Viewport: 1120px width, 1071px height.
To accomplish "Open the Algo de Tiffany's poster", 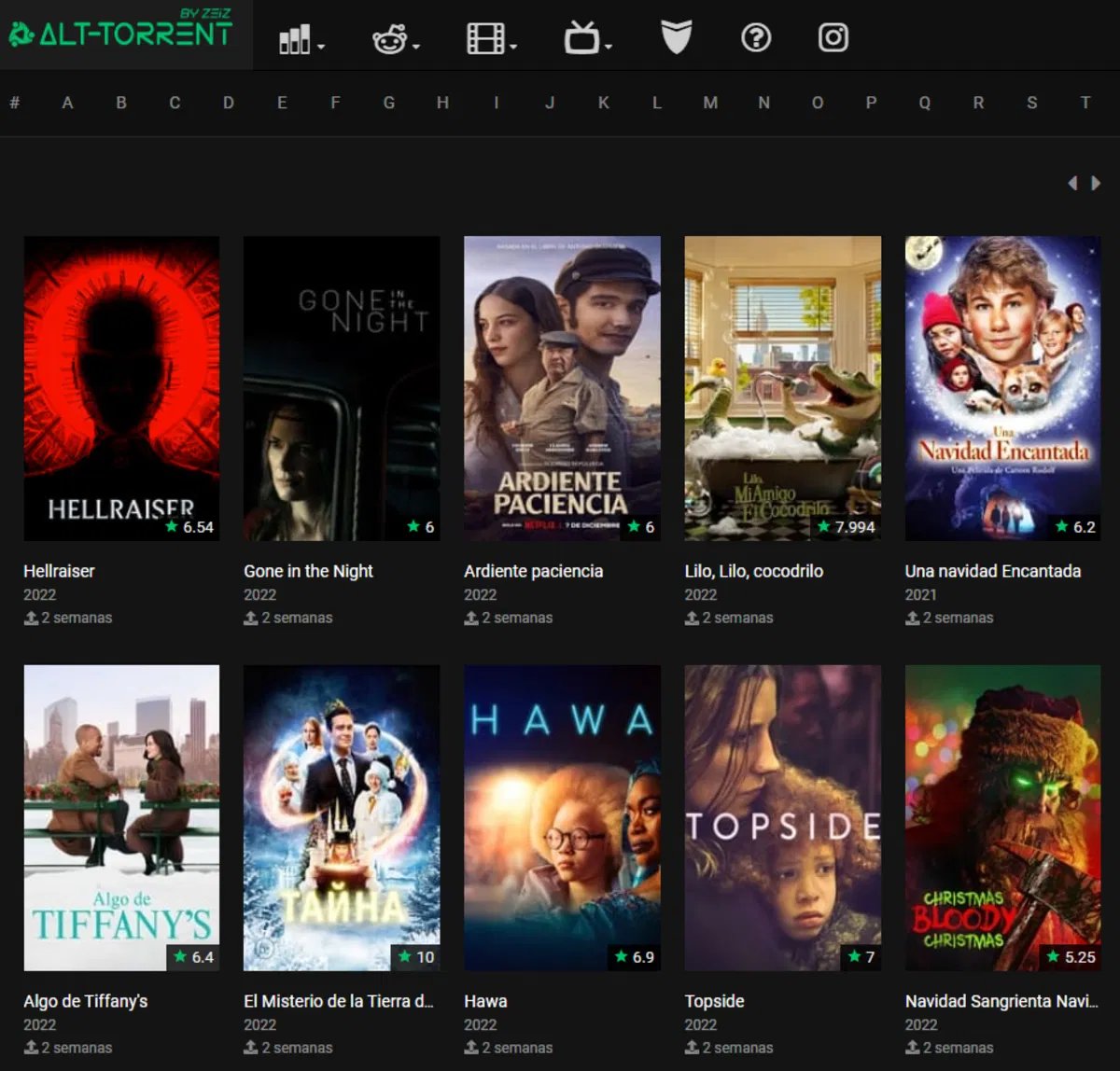I will tap(121, 818).
